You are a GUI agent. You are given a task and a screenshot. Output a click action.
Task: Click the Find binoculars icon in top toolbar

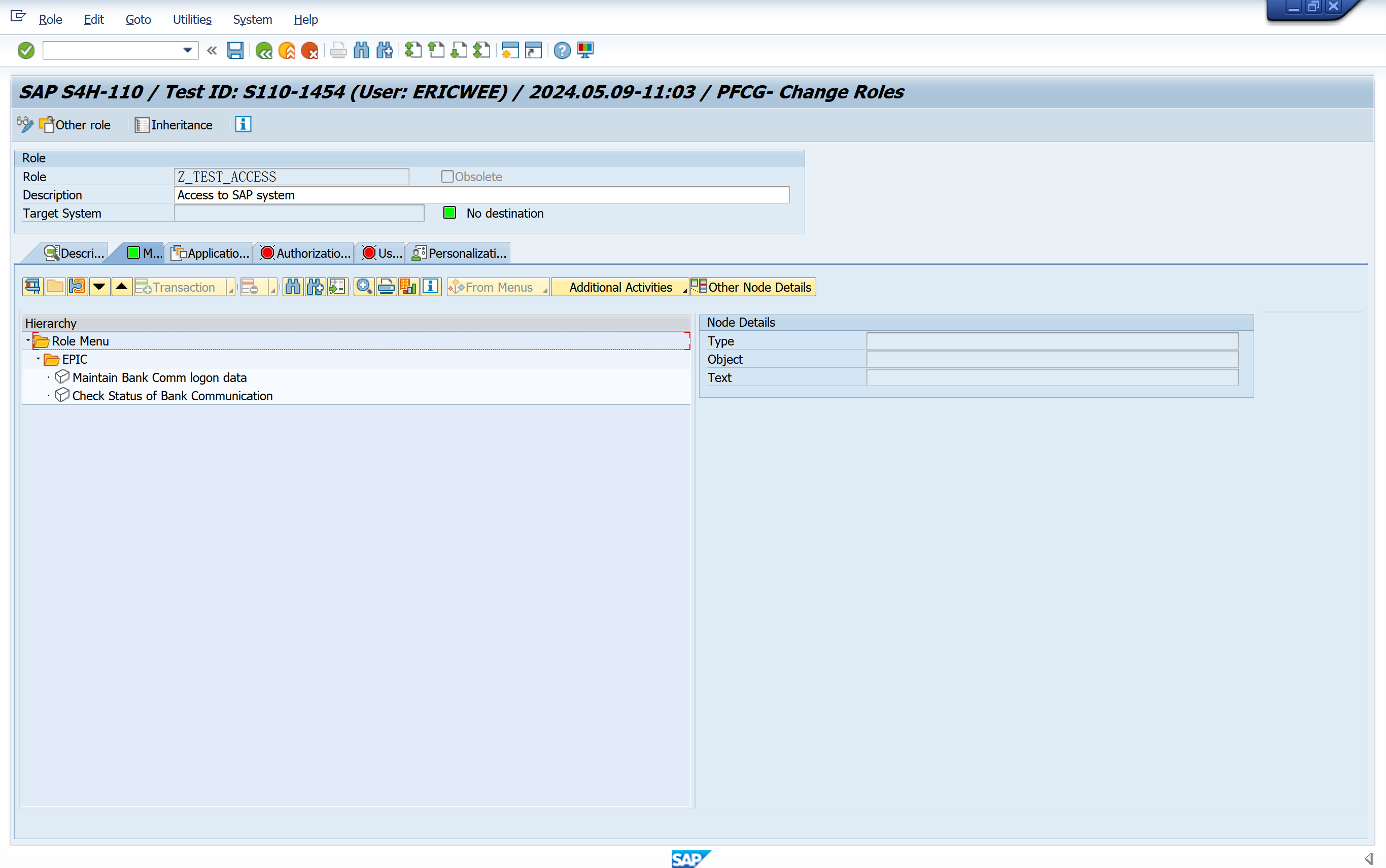click(361, 51)
